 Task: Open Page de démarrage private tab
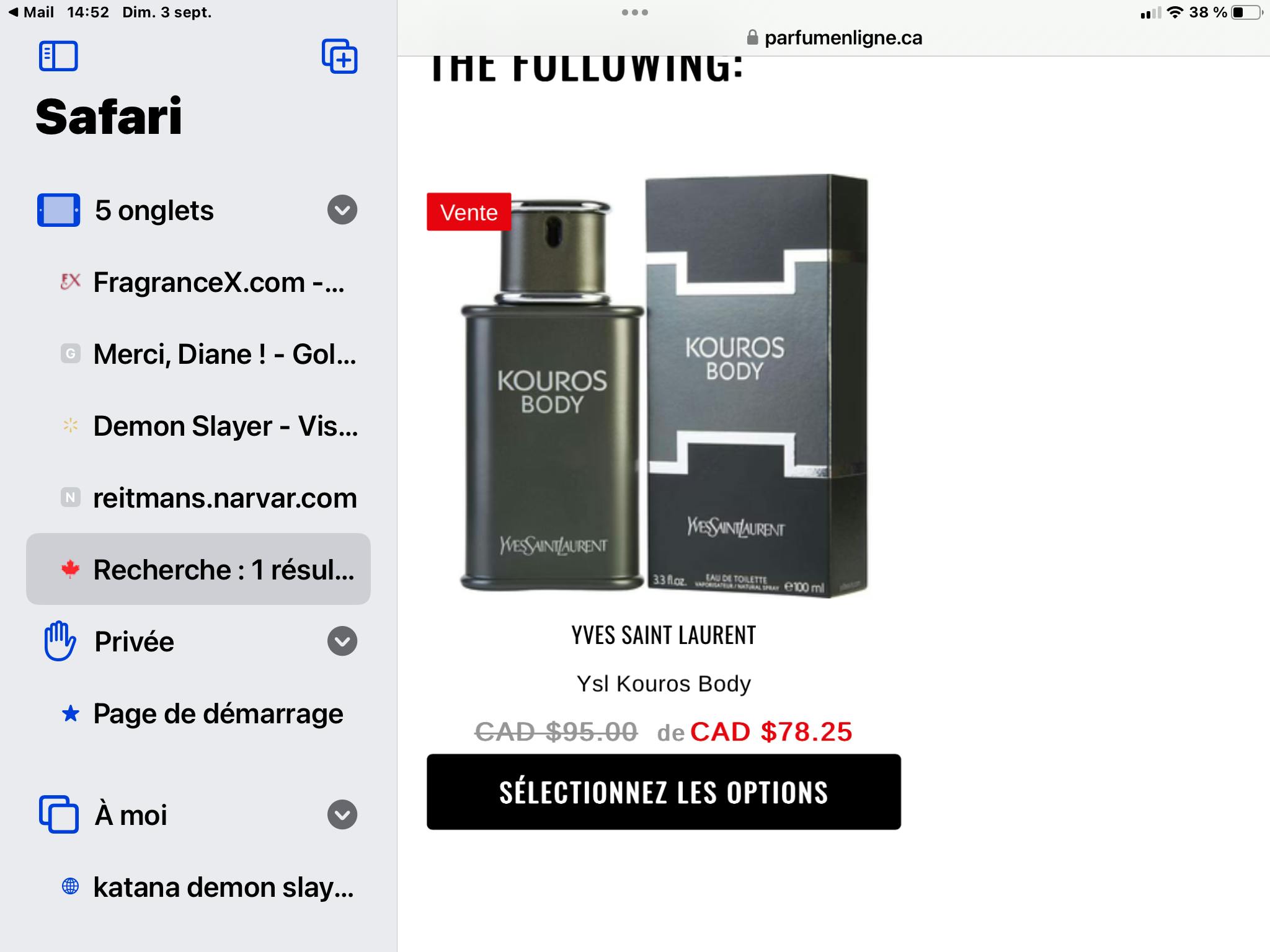pos(198,714)
